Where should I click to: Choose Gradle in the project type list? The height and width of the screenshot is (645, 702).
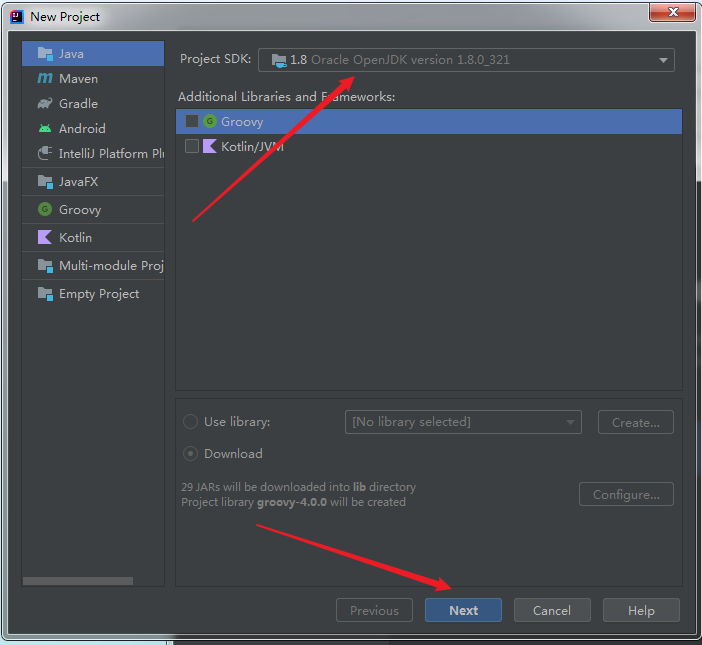coord(93,103)
